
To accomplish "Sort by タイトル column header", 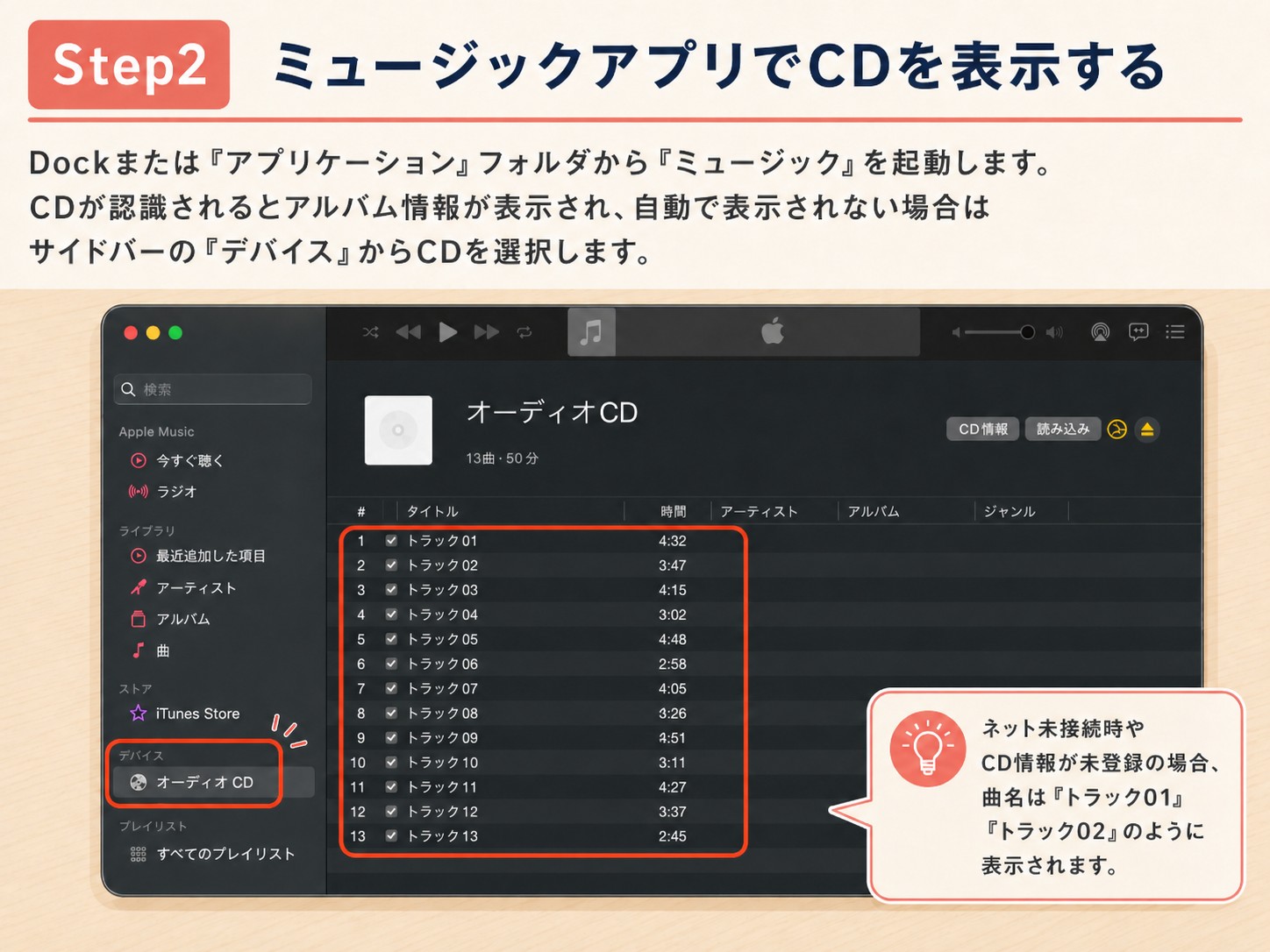I will click(432, 511).
